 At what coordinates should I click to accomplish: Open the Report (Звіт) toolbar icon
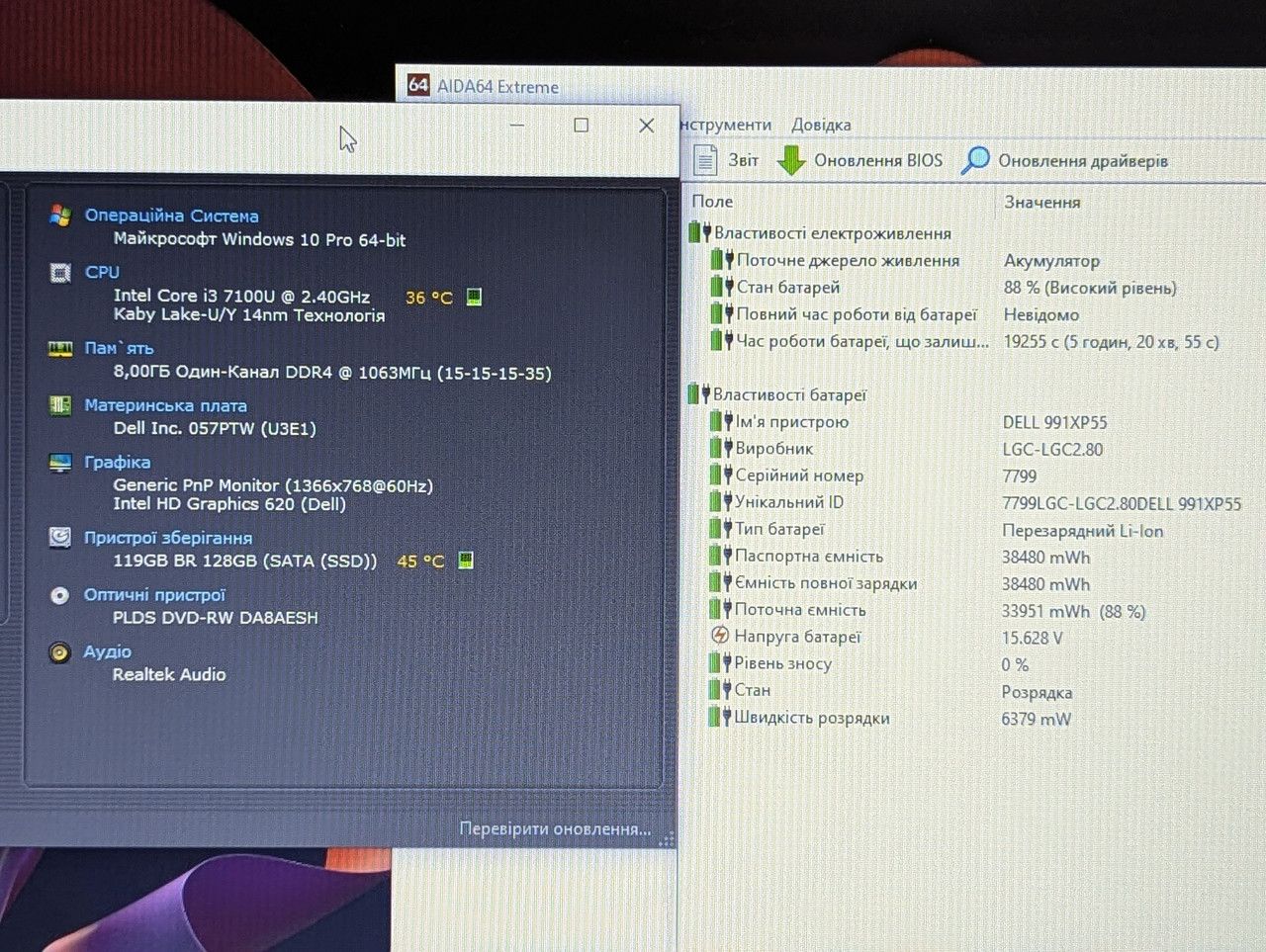pos(705,159)
